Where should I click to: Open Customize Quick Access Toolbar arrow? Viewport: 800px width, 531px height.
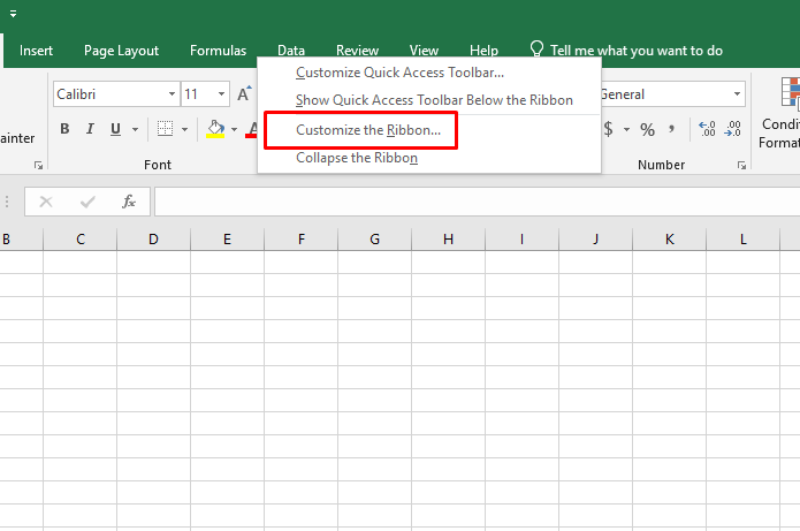point(13,14)
